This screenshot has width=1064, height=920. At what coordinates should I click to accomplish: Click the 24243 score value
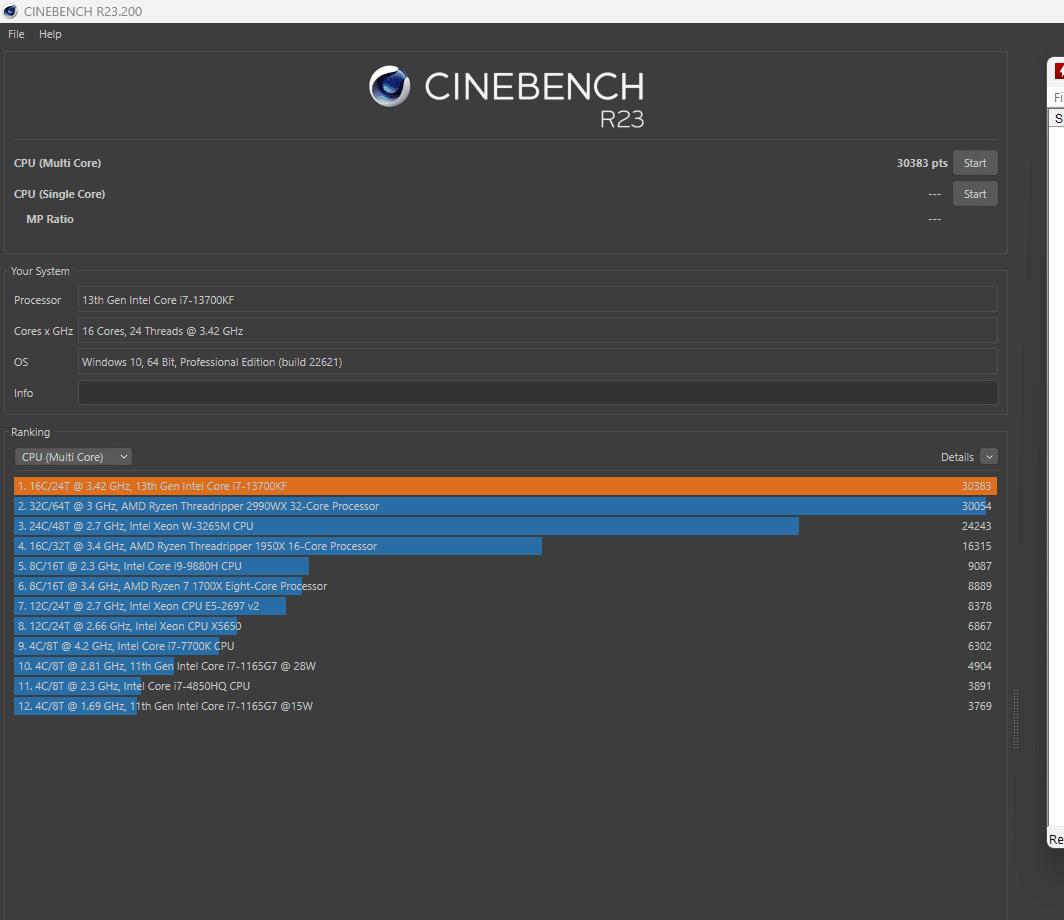(976, 526)
